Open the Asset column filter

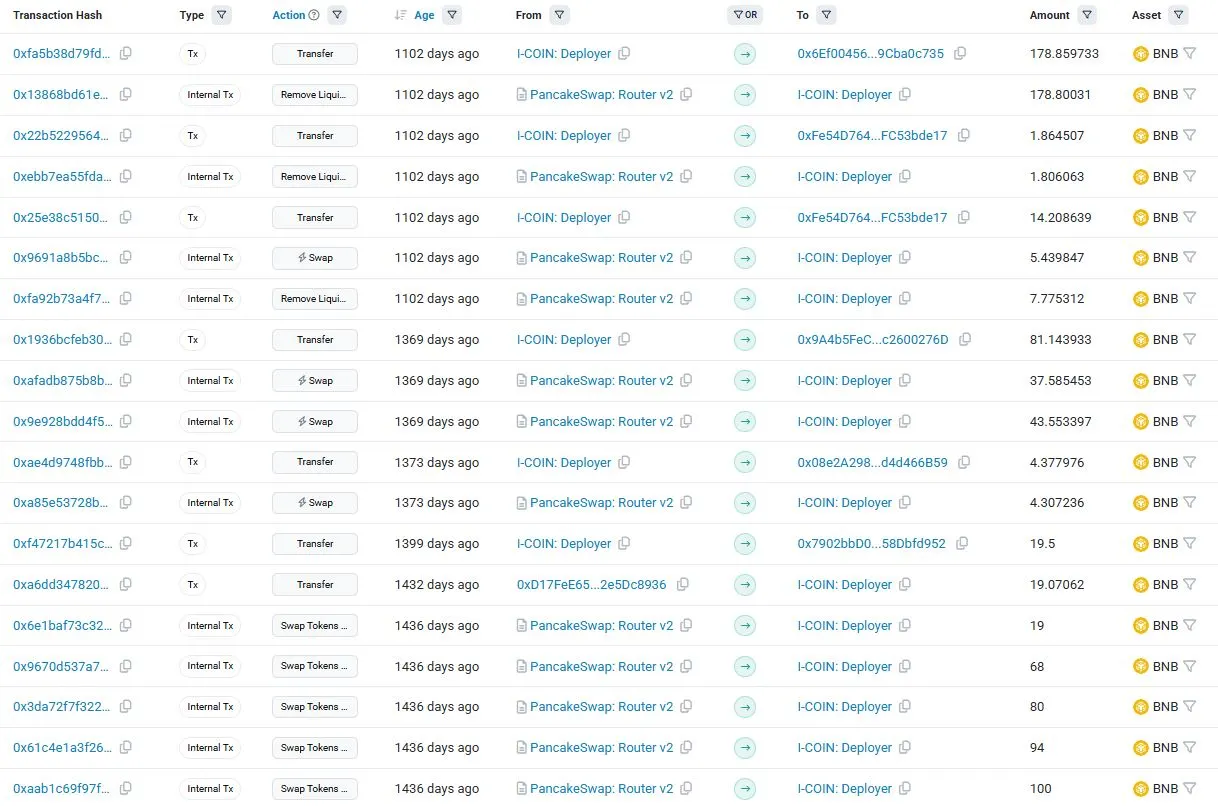[1179, 16]
